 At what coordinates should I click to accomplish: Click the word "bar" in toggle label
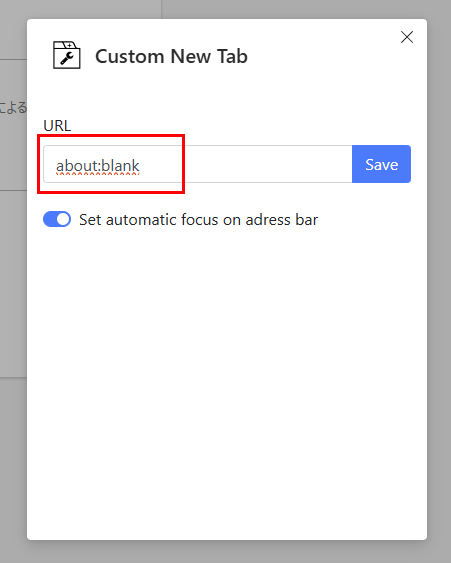(x=307, y=220)
